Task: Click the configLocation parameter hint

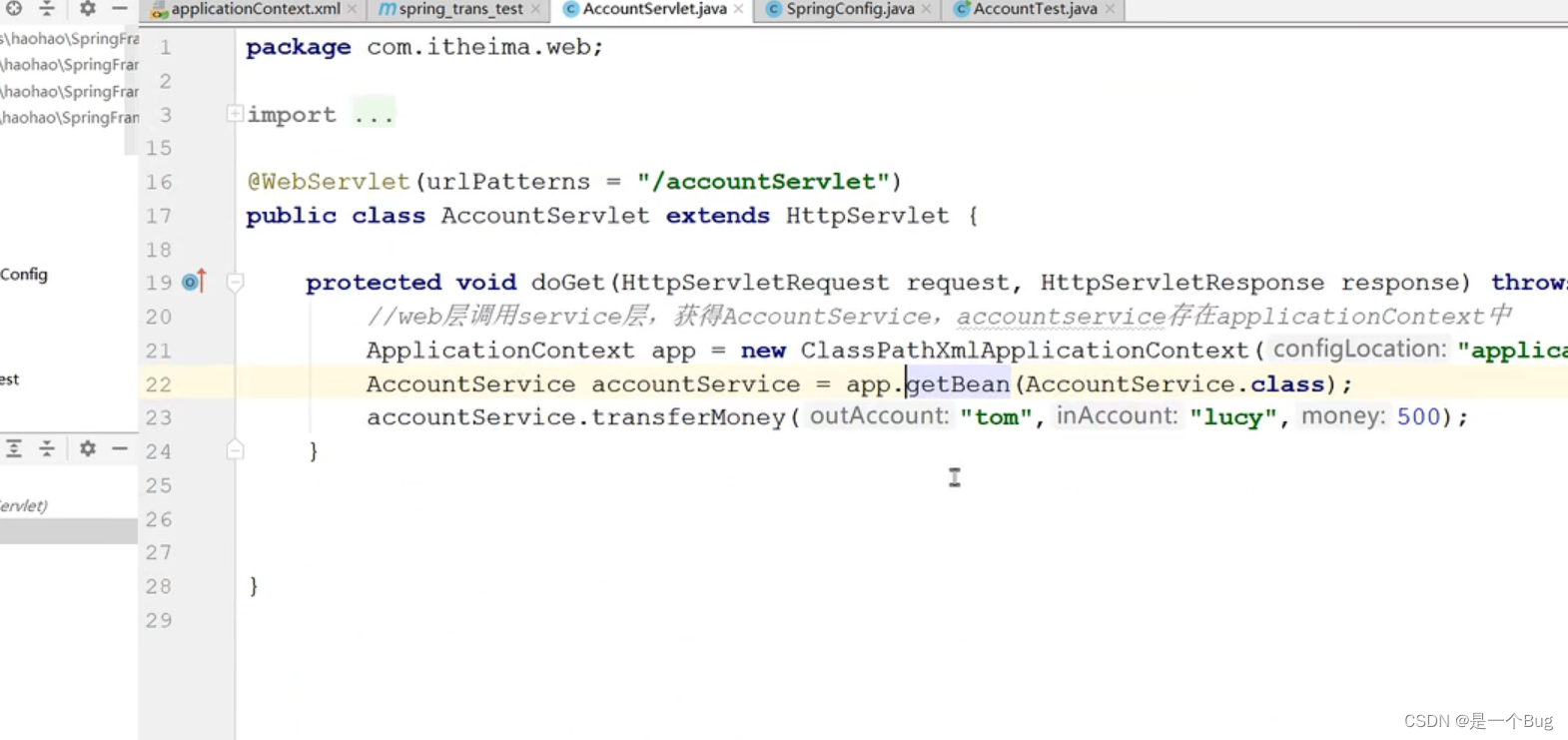Action: 1359,349
